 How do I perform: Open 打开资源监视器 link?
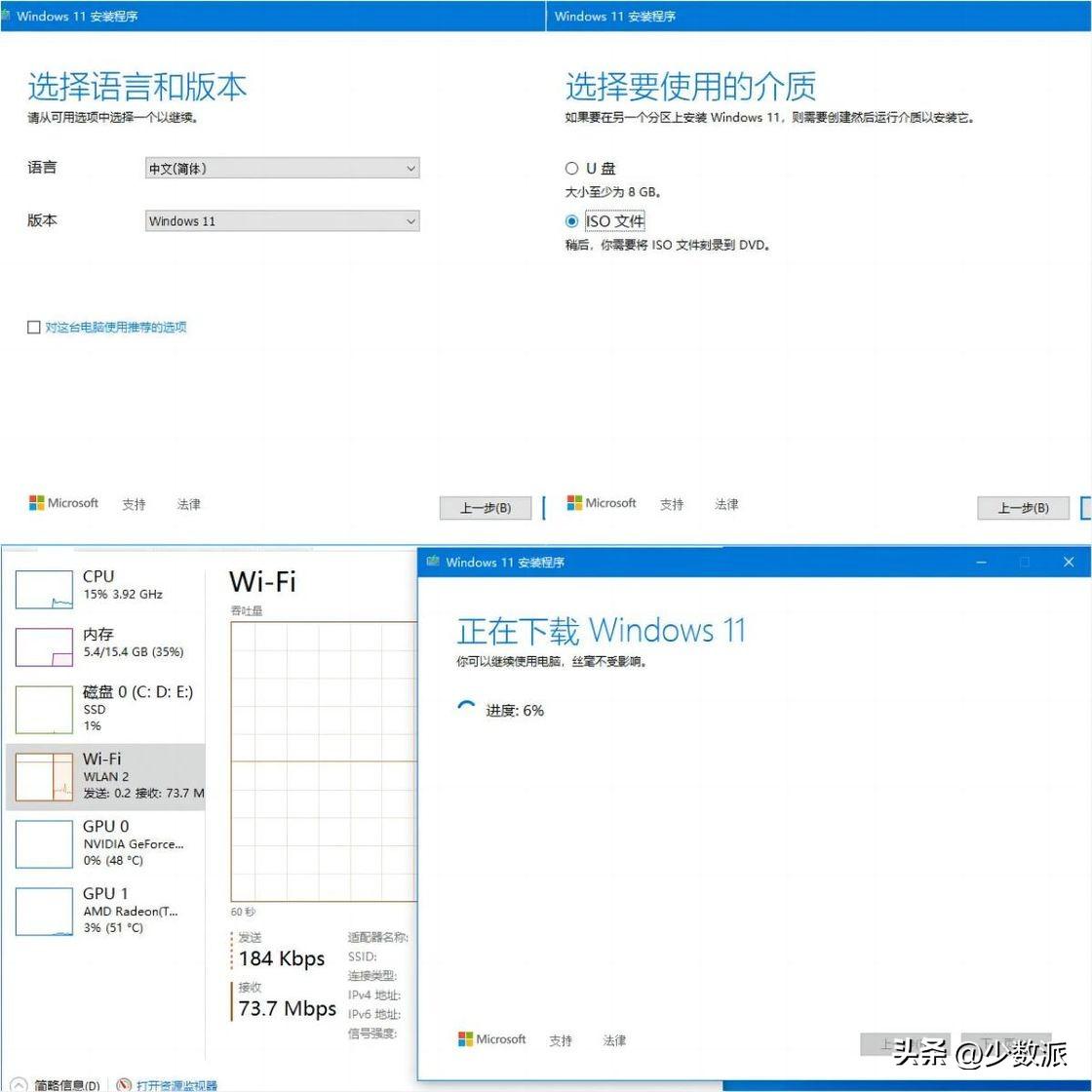tap(176, 1084)
